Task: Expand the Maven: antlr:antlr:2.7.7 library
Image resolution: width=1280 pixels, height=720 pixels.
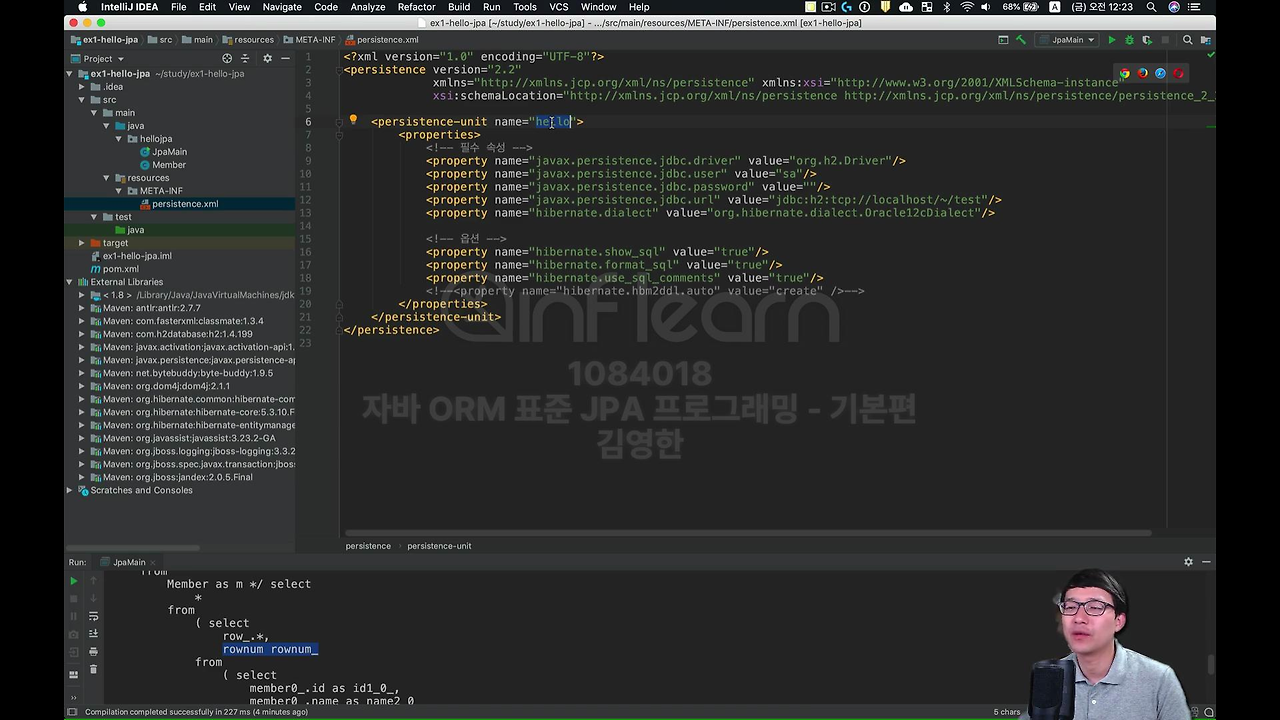Action: pyautogui.click(x=82, y=308)
